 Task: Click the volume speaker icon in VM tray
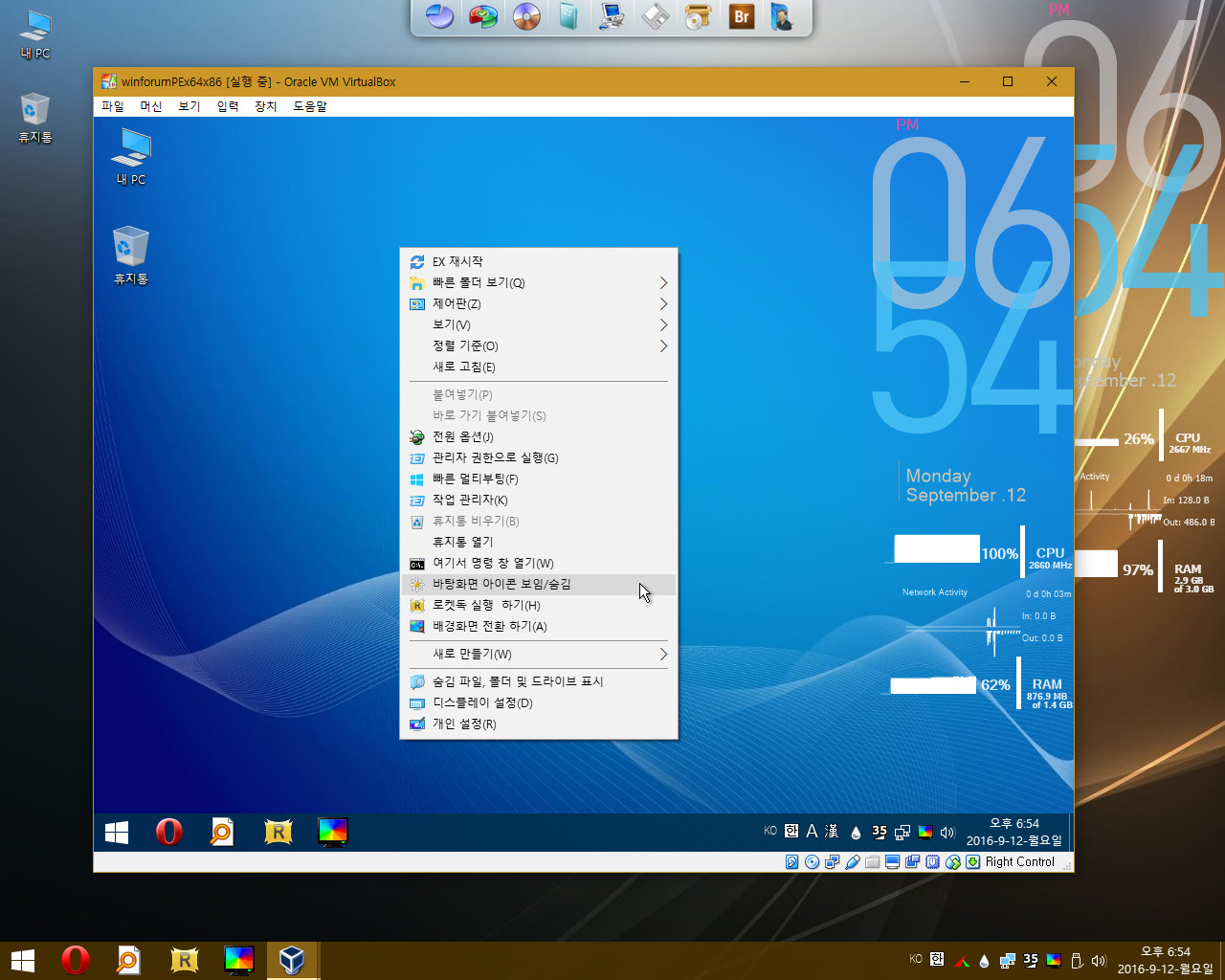pos(947,833)
